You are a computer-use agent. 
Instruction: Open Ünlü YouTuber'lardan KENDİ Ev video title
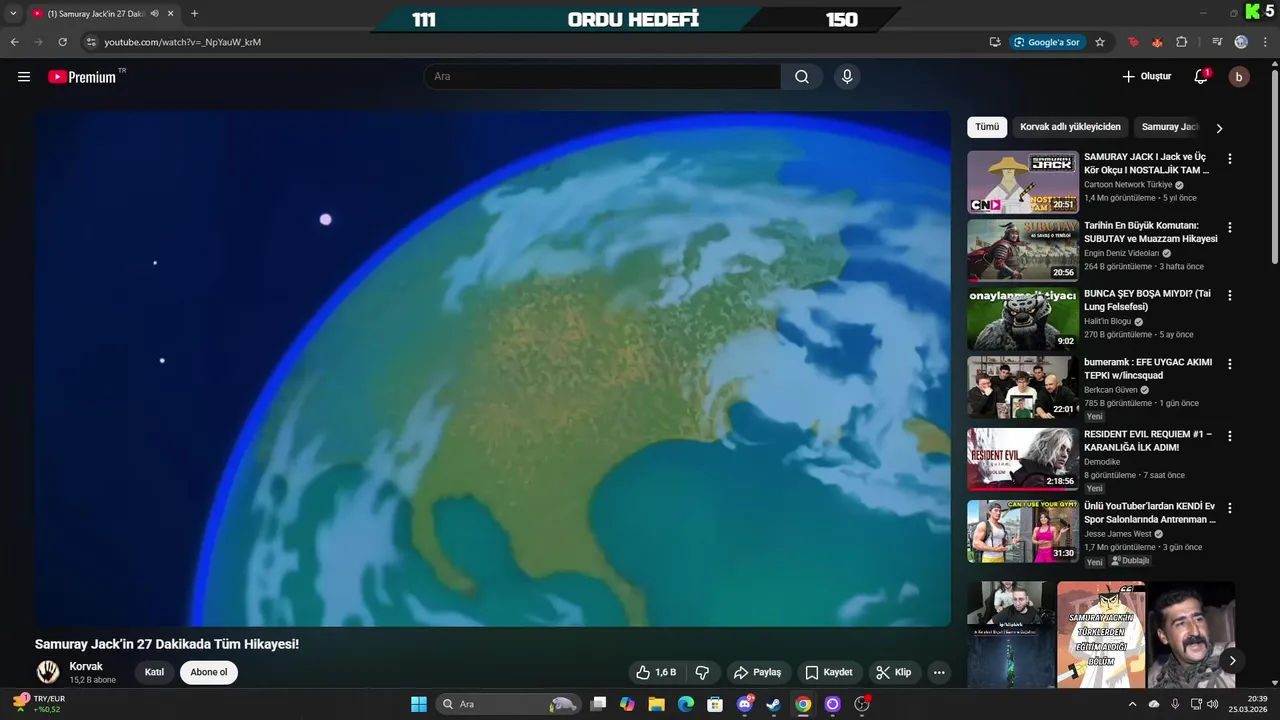coord(1150,513)
